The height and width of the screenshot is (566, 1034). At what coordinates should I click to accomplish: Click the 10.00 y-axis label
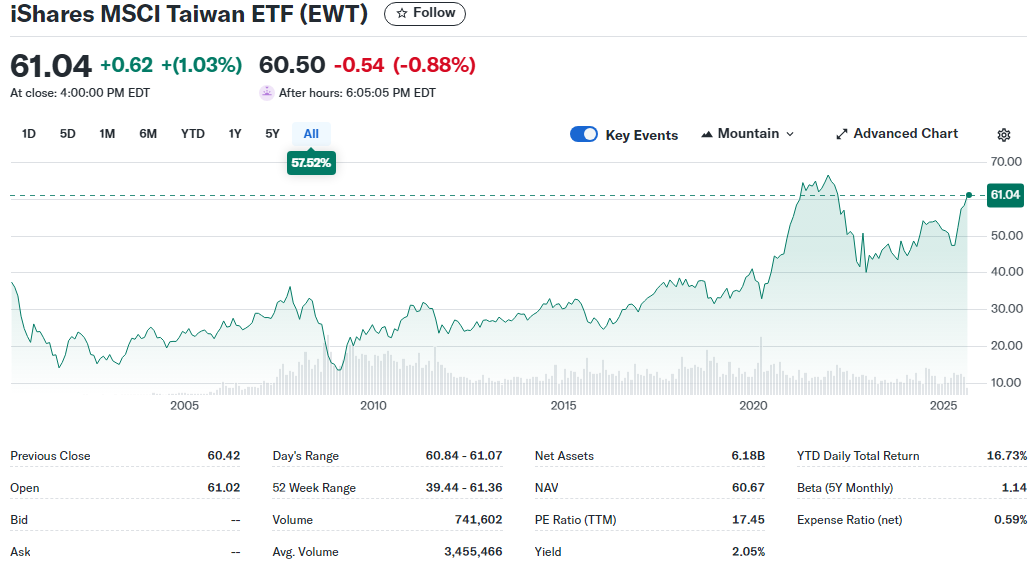pos(1006,383)
